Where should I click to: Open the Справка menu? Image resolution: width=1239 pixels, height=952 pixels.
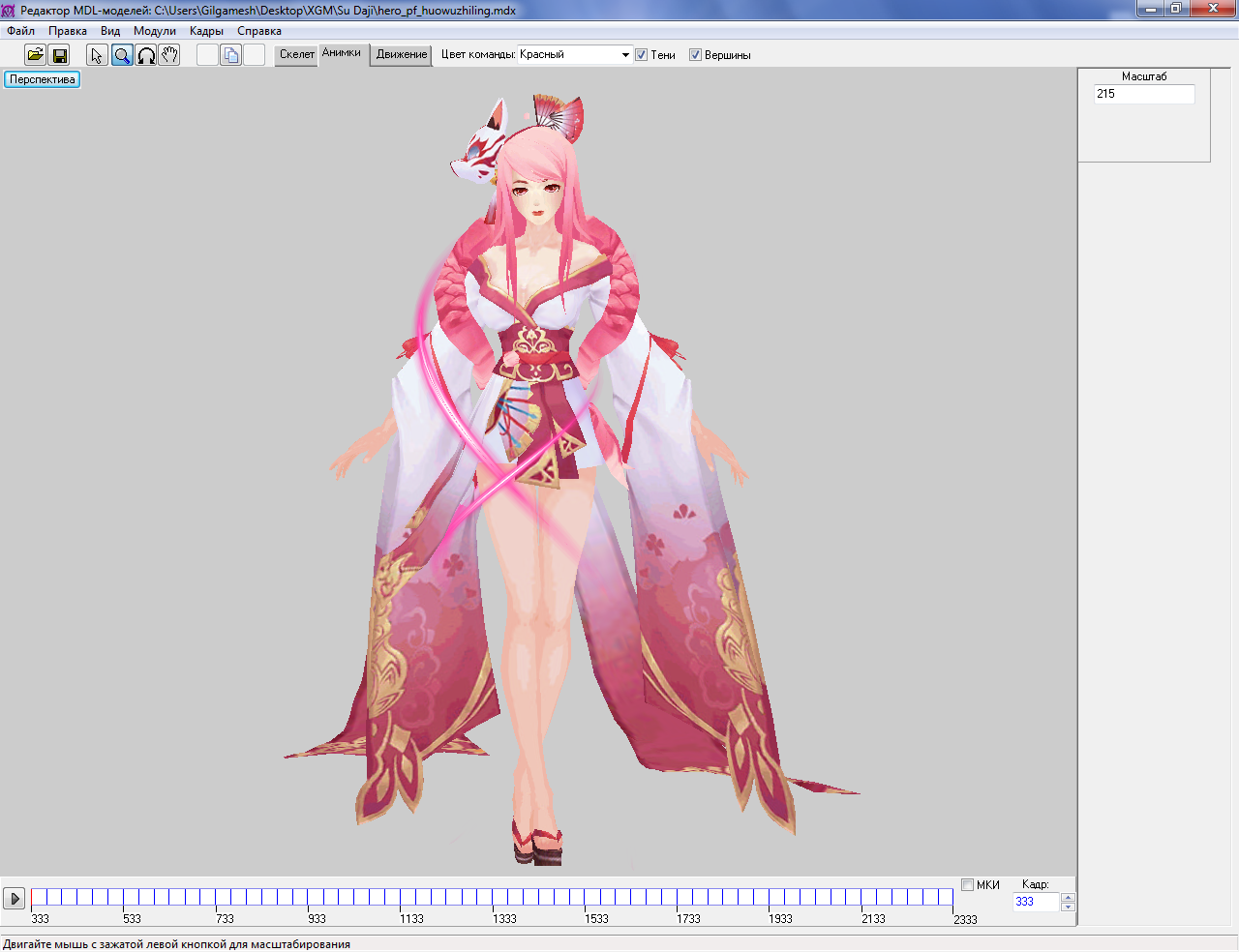[x=259, y=31]
